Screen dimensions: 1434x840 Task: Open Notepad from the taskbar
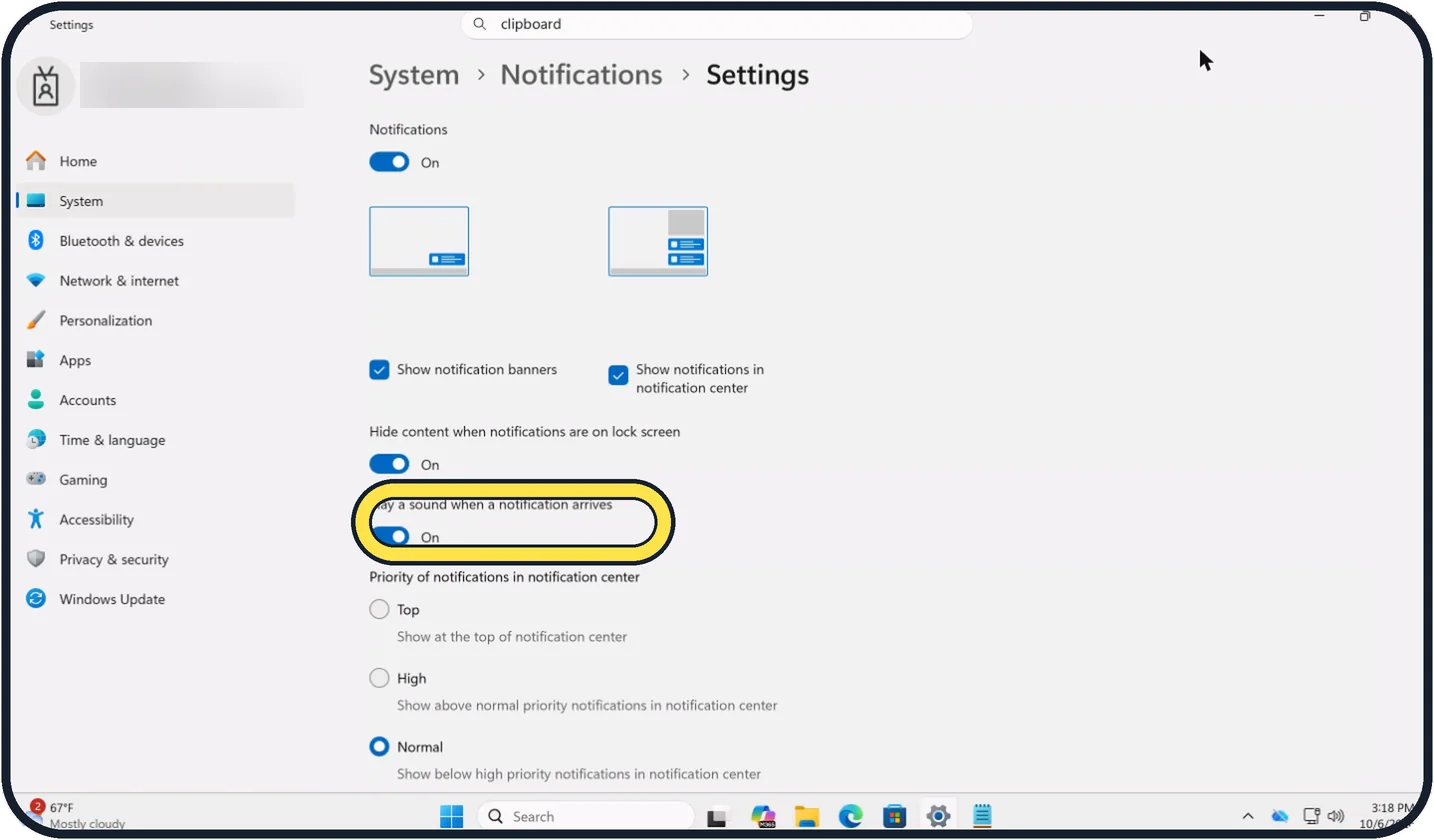click(x=982, y=817)
